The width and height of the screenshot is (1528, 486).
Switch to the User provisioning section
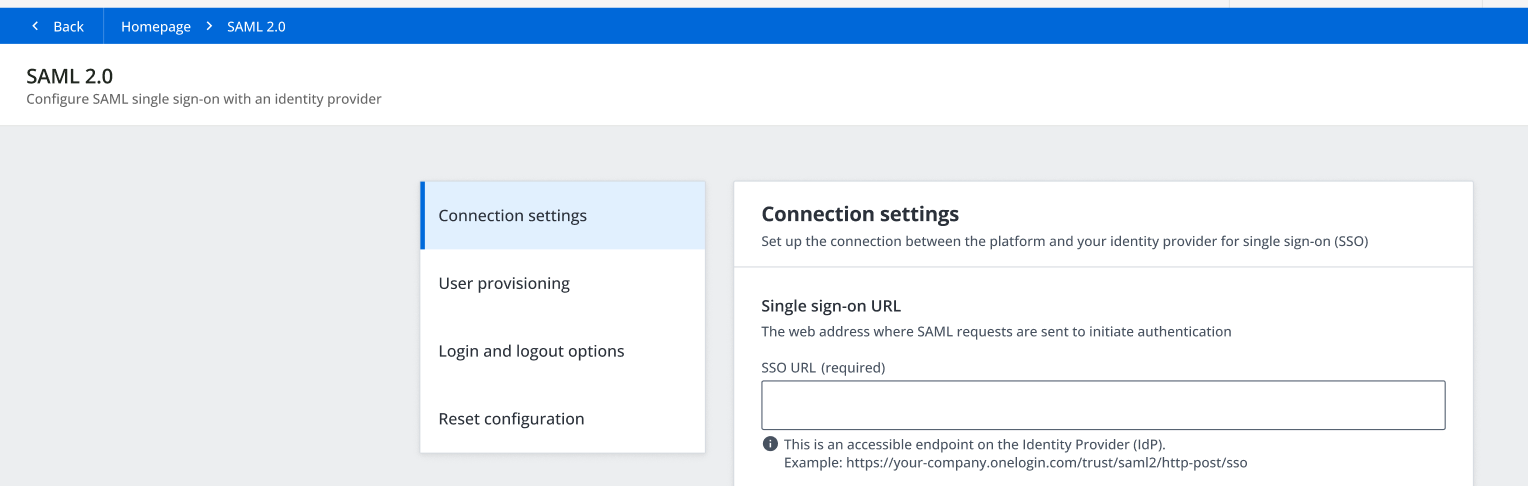pos(504,284)
